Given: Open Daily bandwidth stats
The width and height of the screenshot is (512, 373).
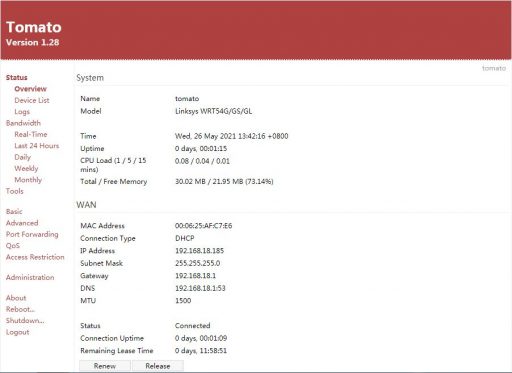Looking at the screenshot, I should [22, 157].
